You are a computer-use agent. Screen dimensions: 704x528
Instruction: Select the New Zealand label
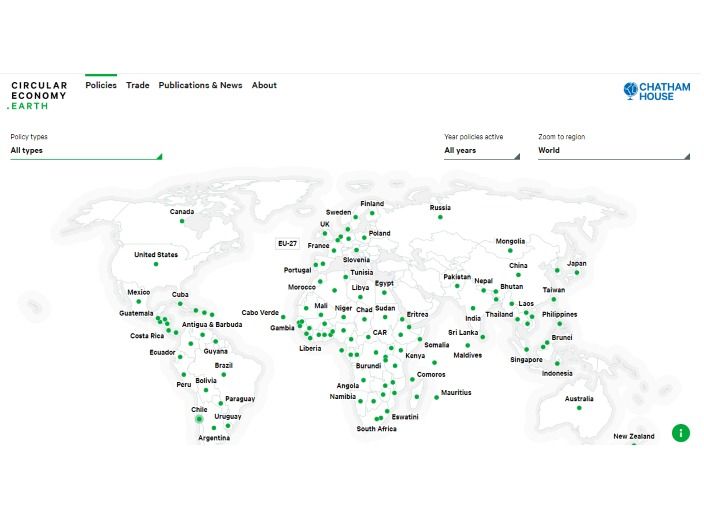[634, 436]
